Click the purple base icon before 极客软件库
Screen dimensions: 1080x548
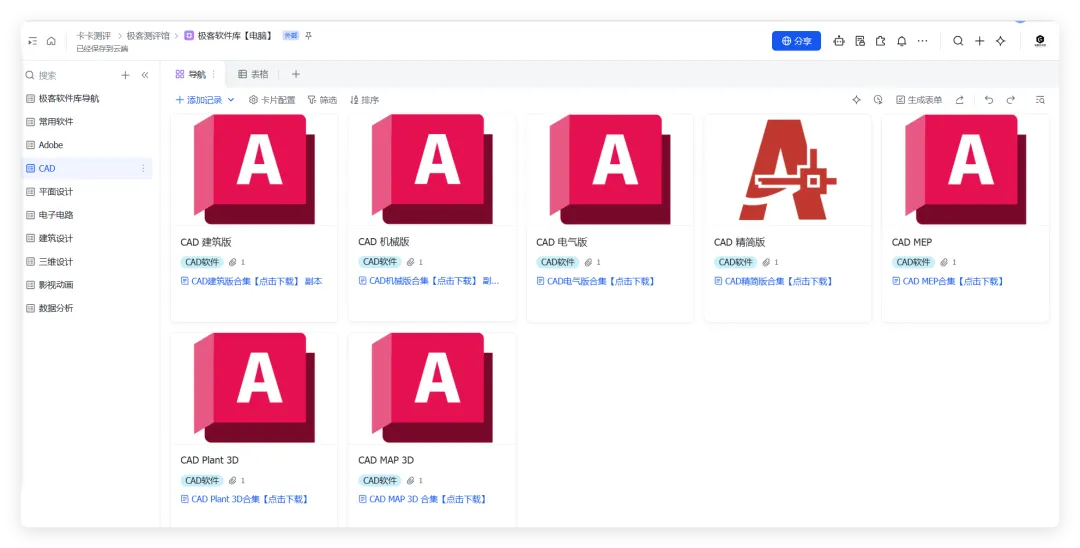tap(189, 36)
